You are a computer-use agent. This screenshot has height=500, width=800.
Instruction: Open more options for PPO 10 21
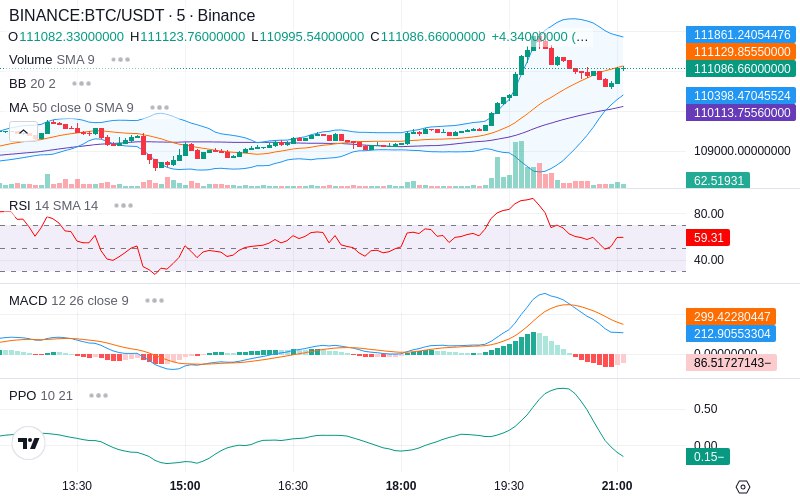pyautogui.click(x=98, y=395)
